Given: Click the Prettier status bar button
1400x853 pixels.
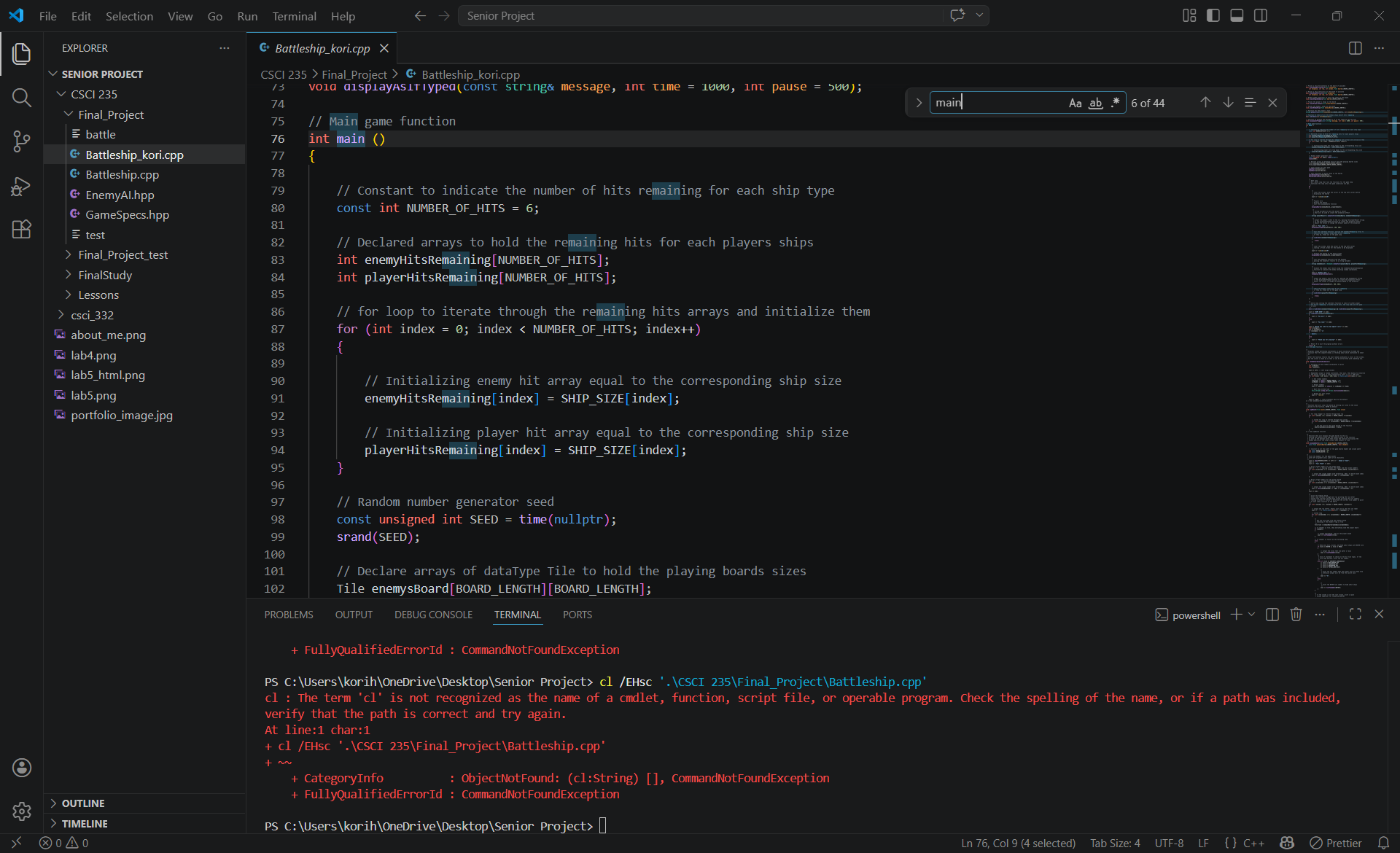Looking at the screenshot, I should point(1336,843).
